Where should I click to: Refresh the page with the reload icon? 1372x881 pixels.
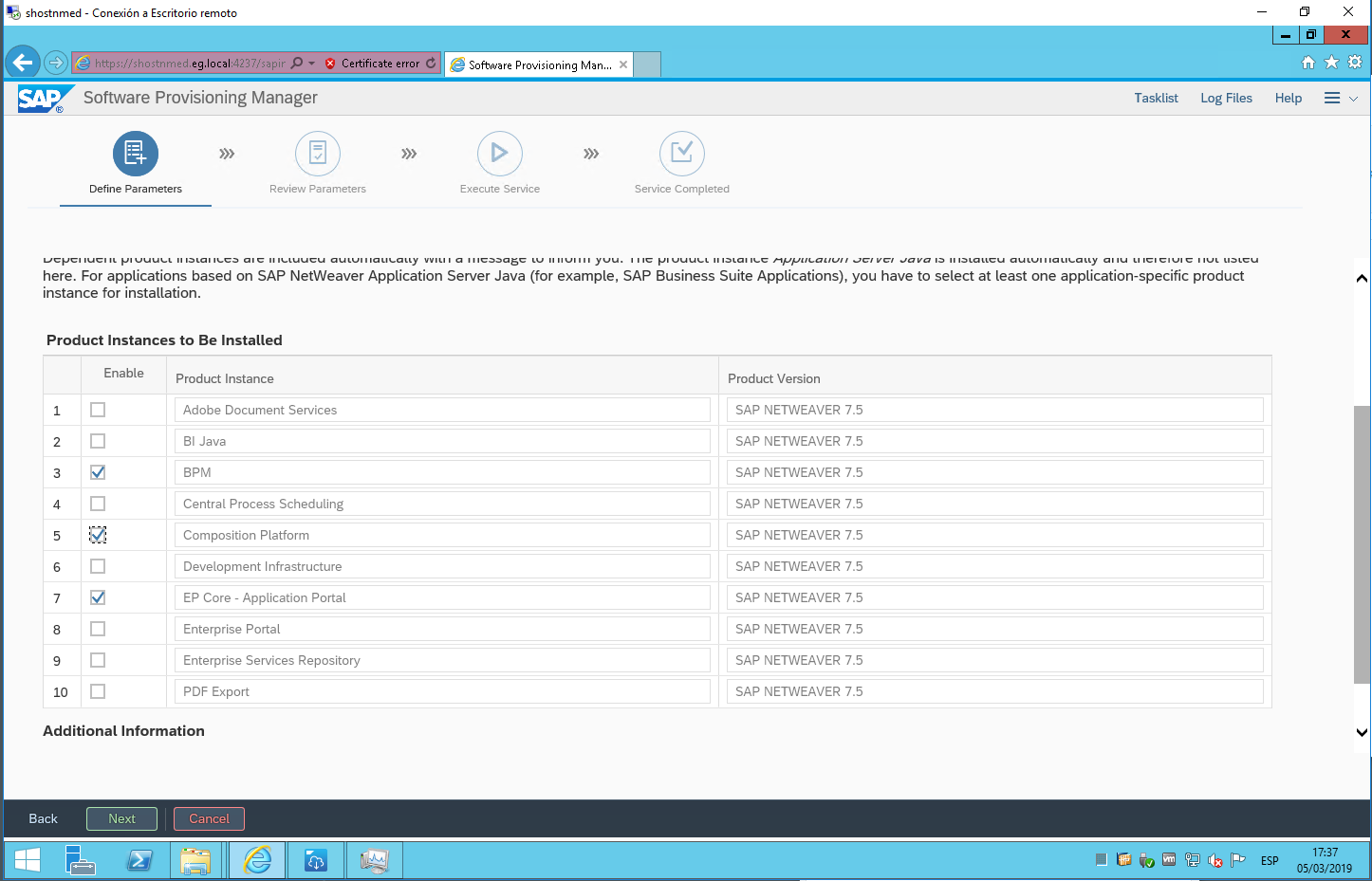[431, 64]
